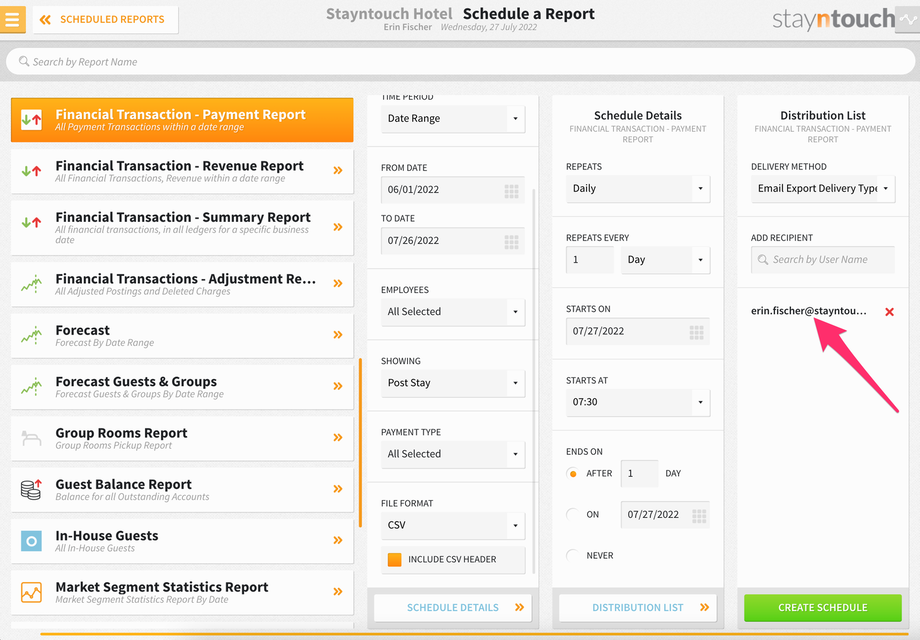Image resolution: width=920 pixels, height=640 pixels.
Task: Go back to Scheduled Reports
Action: click(x=106, y=19)
